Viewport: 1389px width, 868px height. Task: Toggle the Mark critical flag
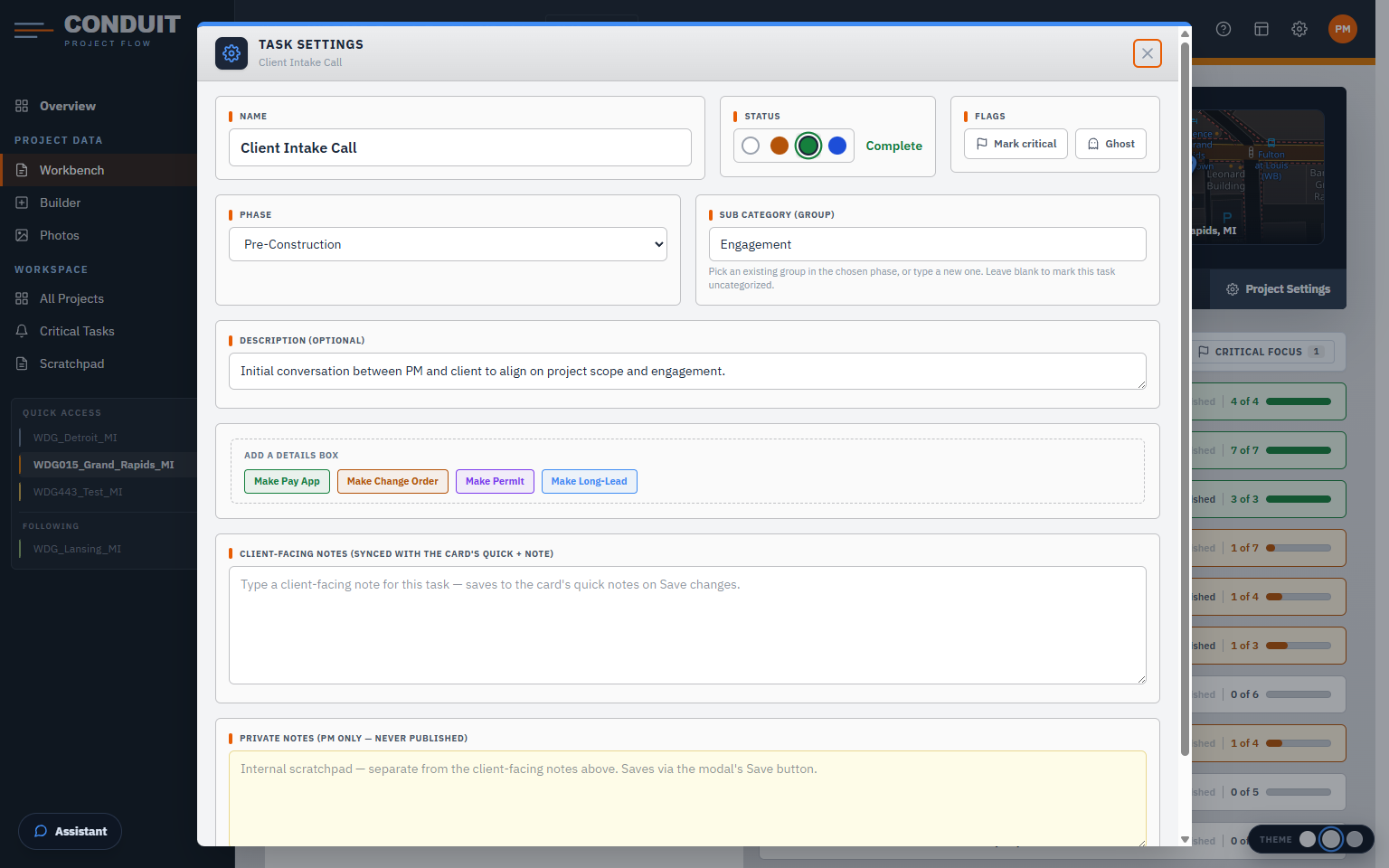tap(1016, 144)
